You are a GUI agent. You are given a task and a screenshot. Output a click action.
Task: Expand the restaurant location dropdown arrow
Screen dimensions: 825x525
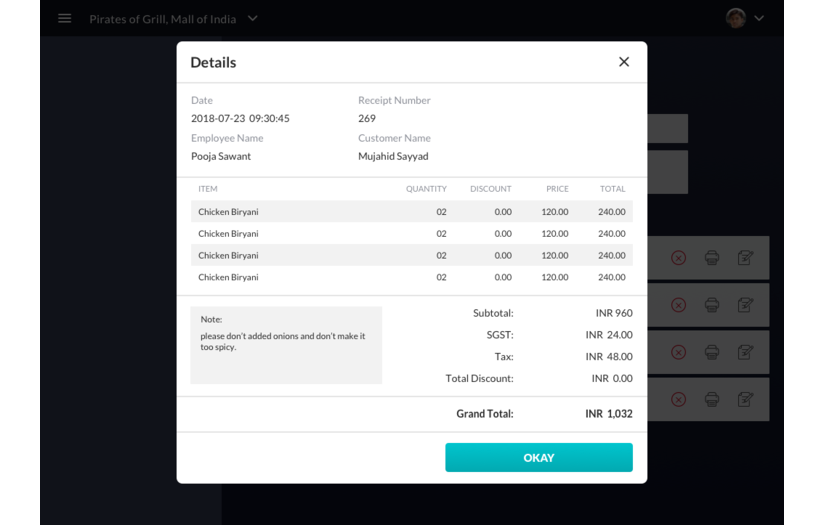pyautogui.click(x=253, y=18)
